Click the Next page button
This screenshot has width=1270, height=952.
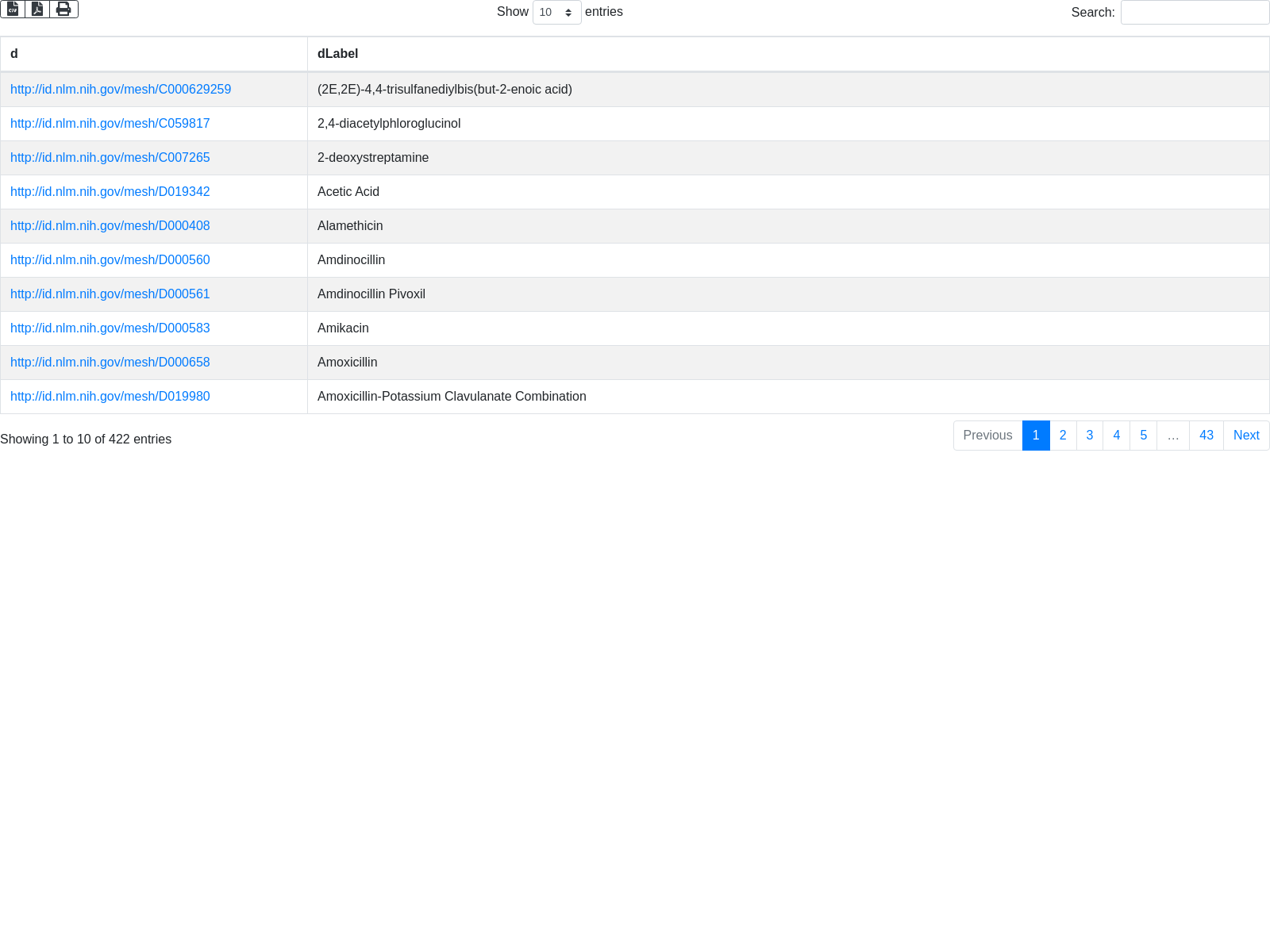point(1245,436)
